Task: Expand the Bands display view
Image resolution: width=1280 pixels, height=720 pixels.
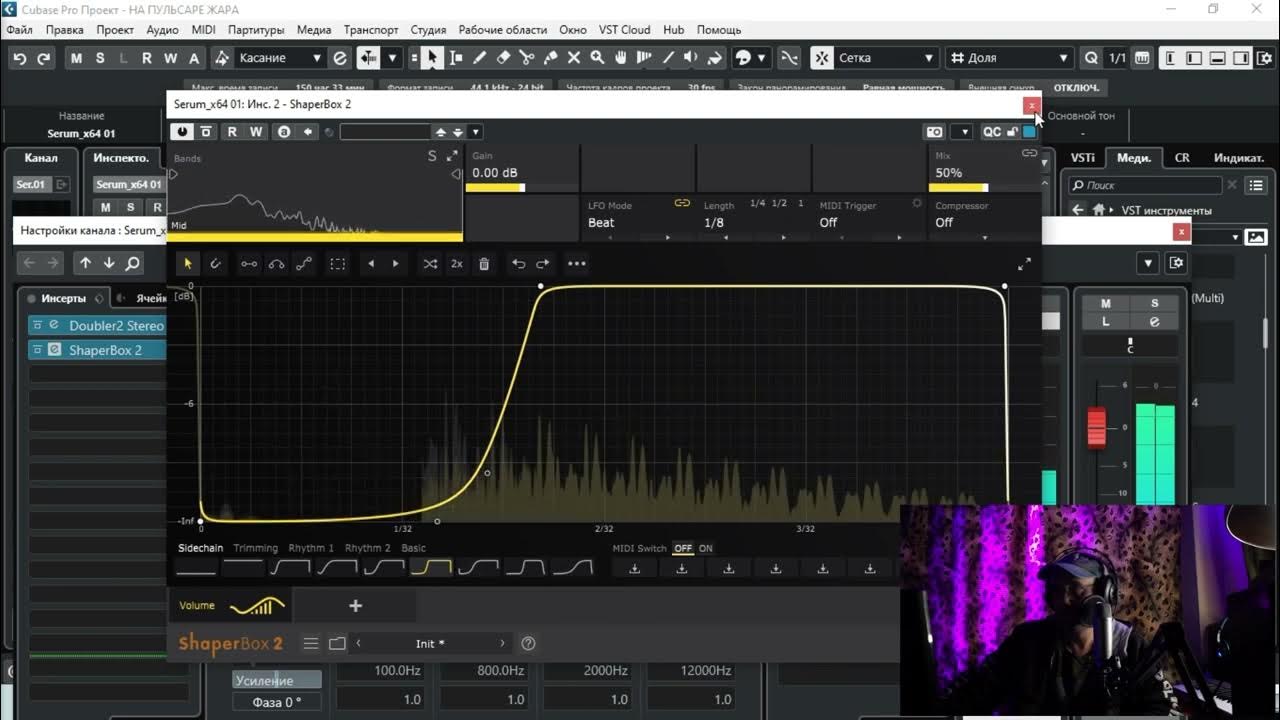Action: (x=452, y=156)
